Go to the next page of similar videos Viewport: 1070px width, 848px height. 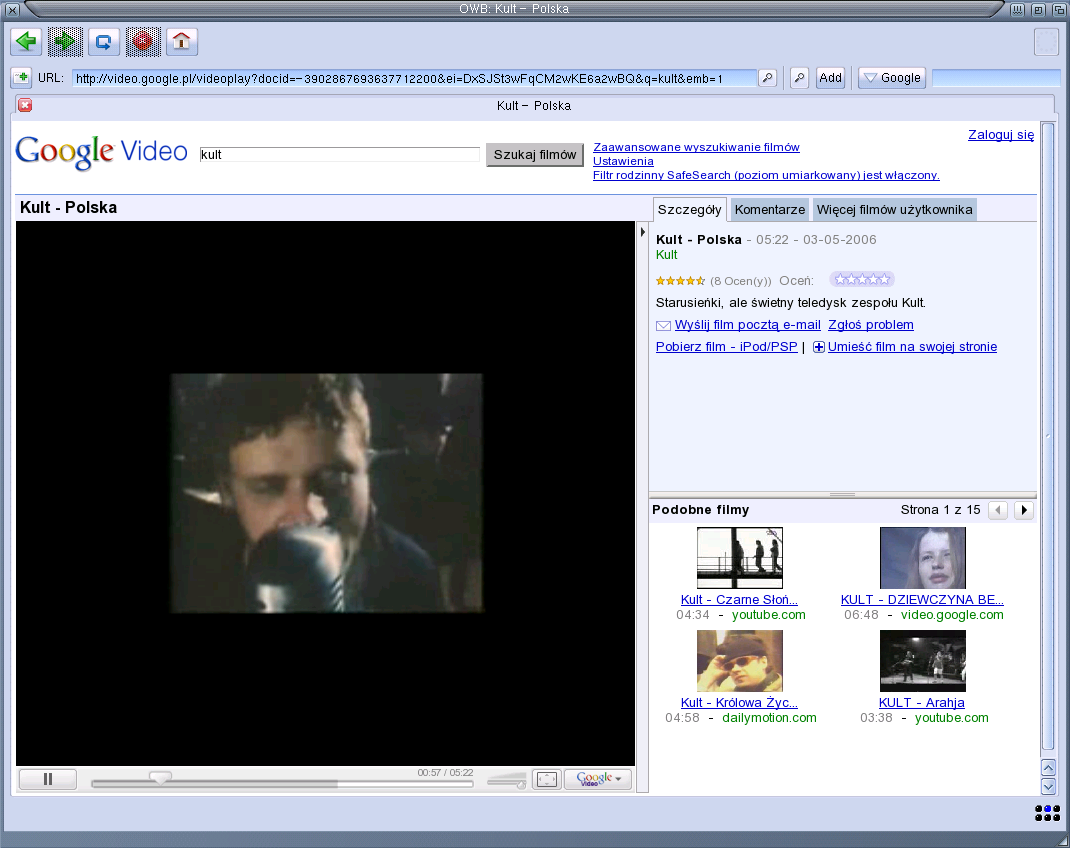pos(1024,510)
